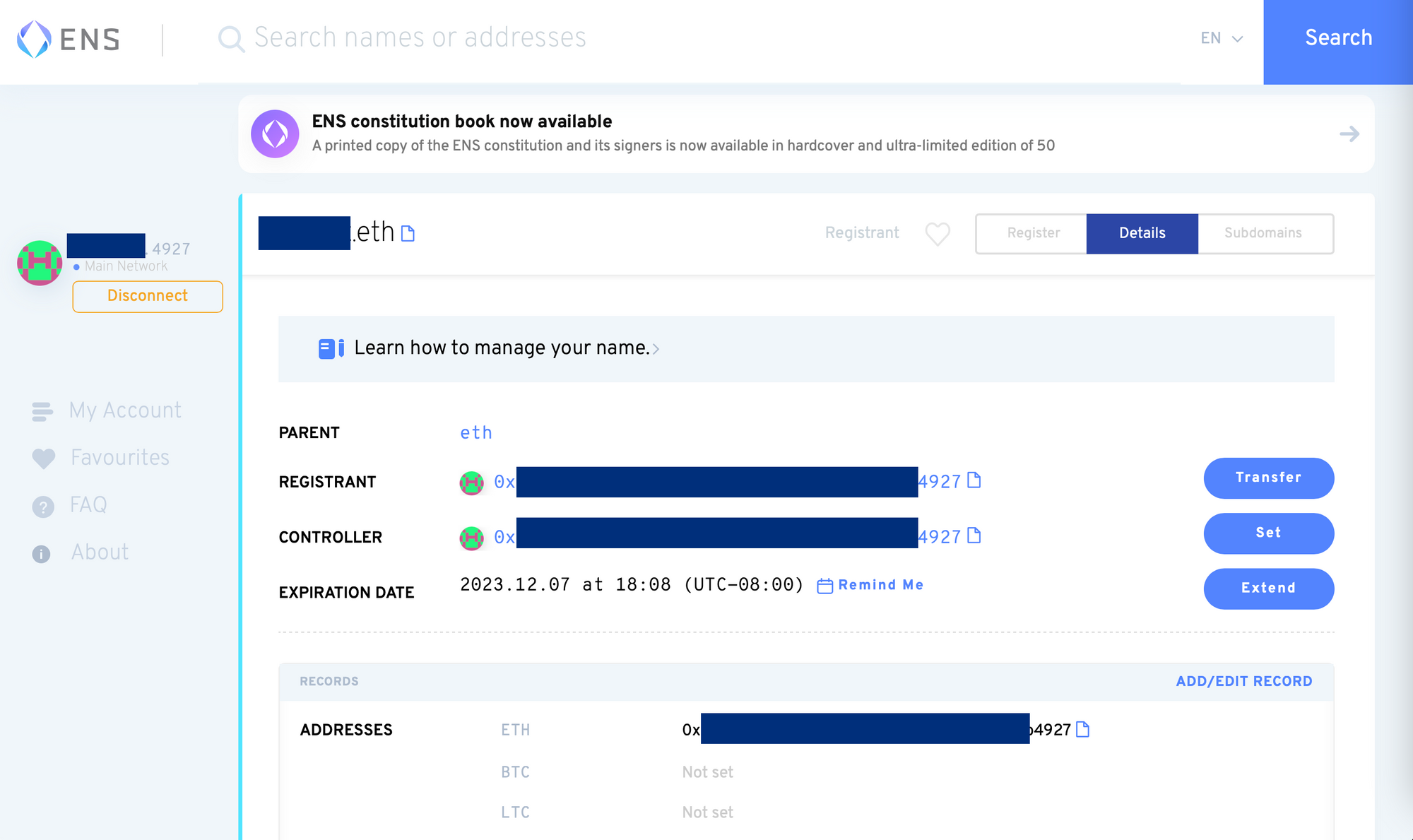Click Remind Me calendar link
The image size is (1413, 840).
[x=871, y=585]
